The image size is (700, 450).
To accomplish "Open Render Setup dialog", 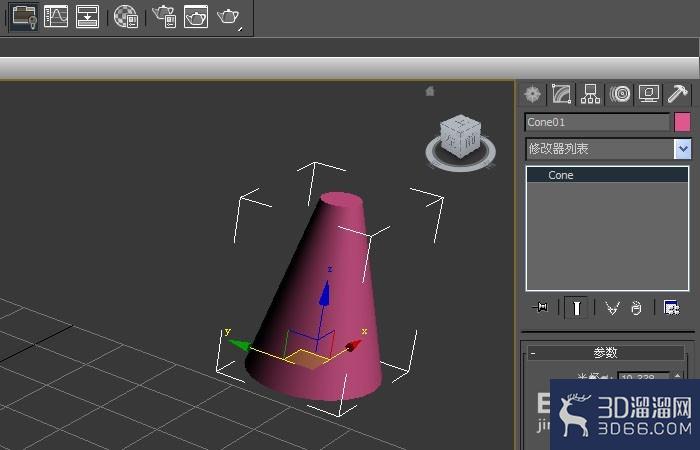I will tap(164, 17).
